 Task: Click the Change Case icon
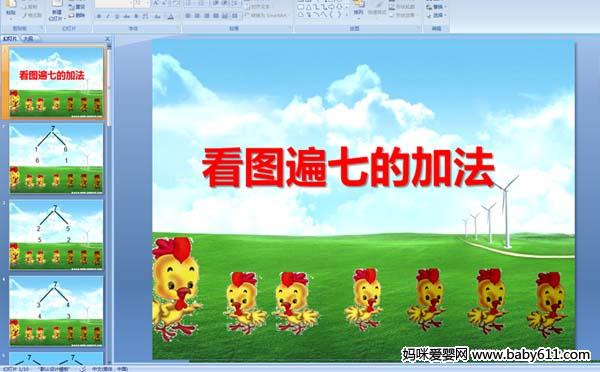point(157,16)
